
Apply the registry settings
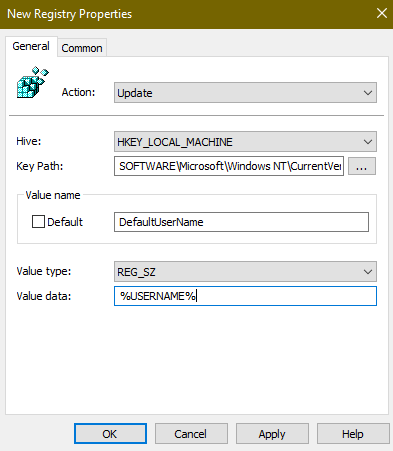[x=272, y=434]
